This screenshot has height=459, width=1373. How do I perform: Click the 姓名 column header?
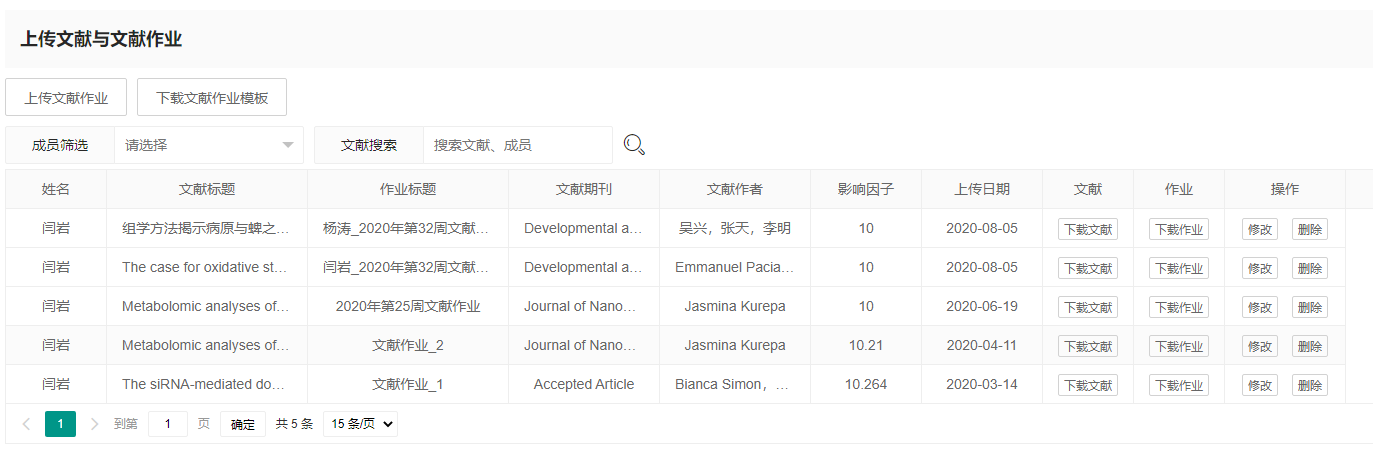pyautogui.click(x=56, y=189)
